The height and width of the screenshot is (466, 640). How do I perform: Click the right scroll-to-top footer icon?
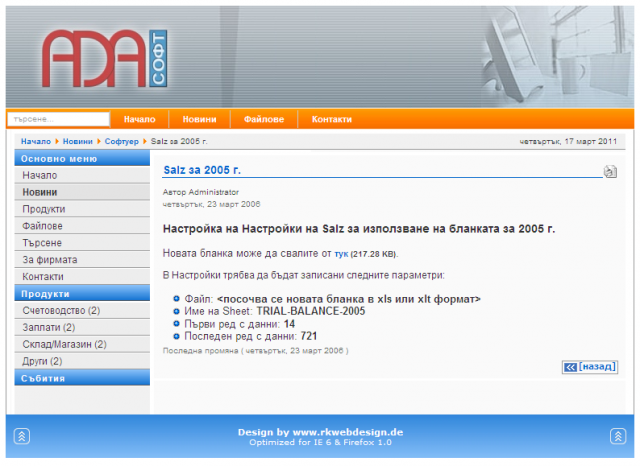tap(618, 436)
